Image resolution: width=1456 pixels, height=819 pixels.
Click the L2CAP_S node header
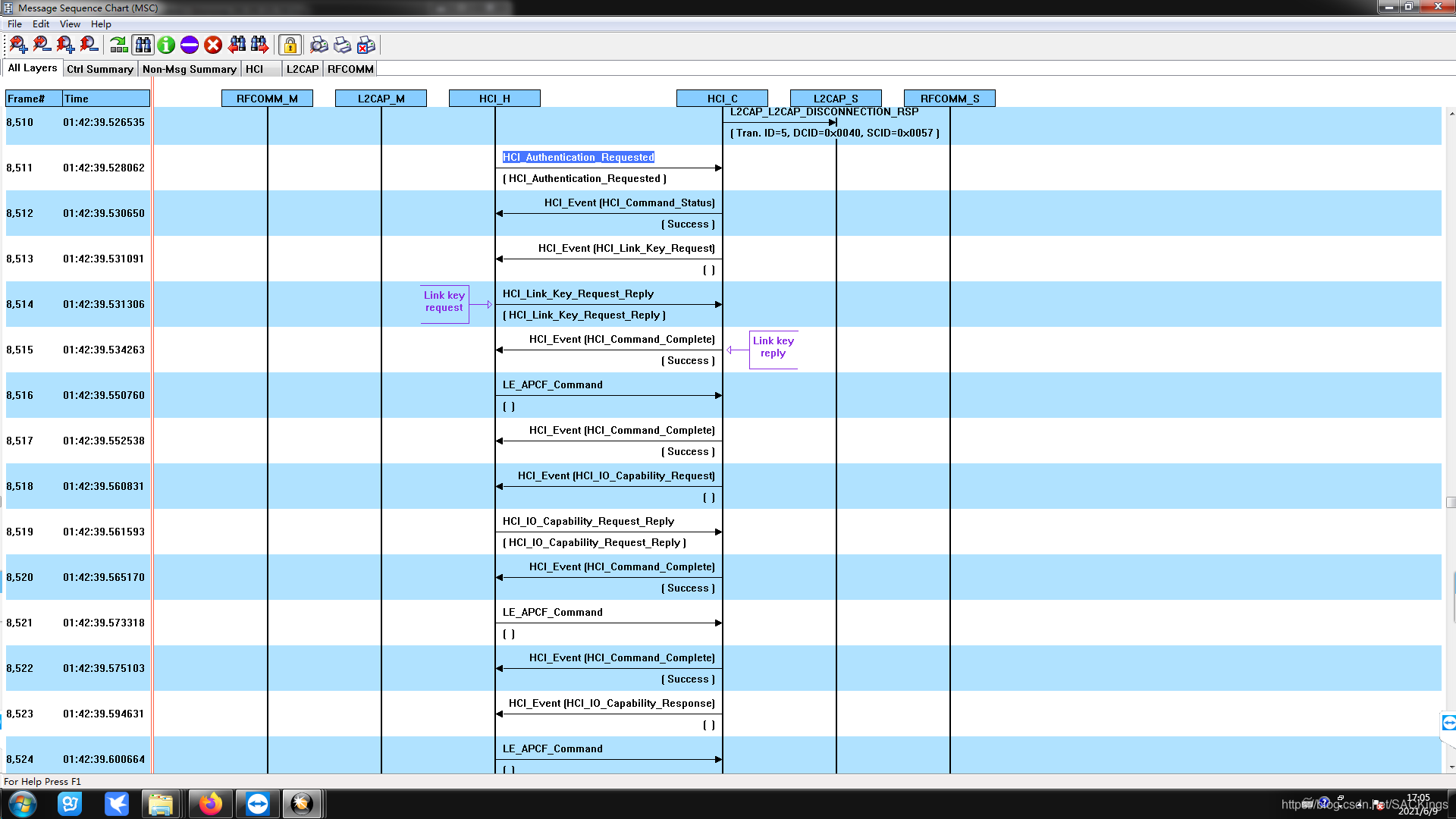click(x=836, y=99)
